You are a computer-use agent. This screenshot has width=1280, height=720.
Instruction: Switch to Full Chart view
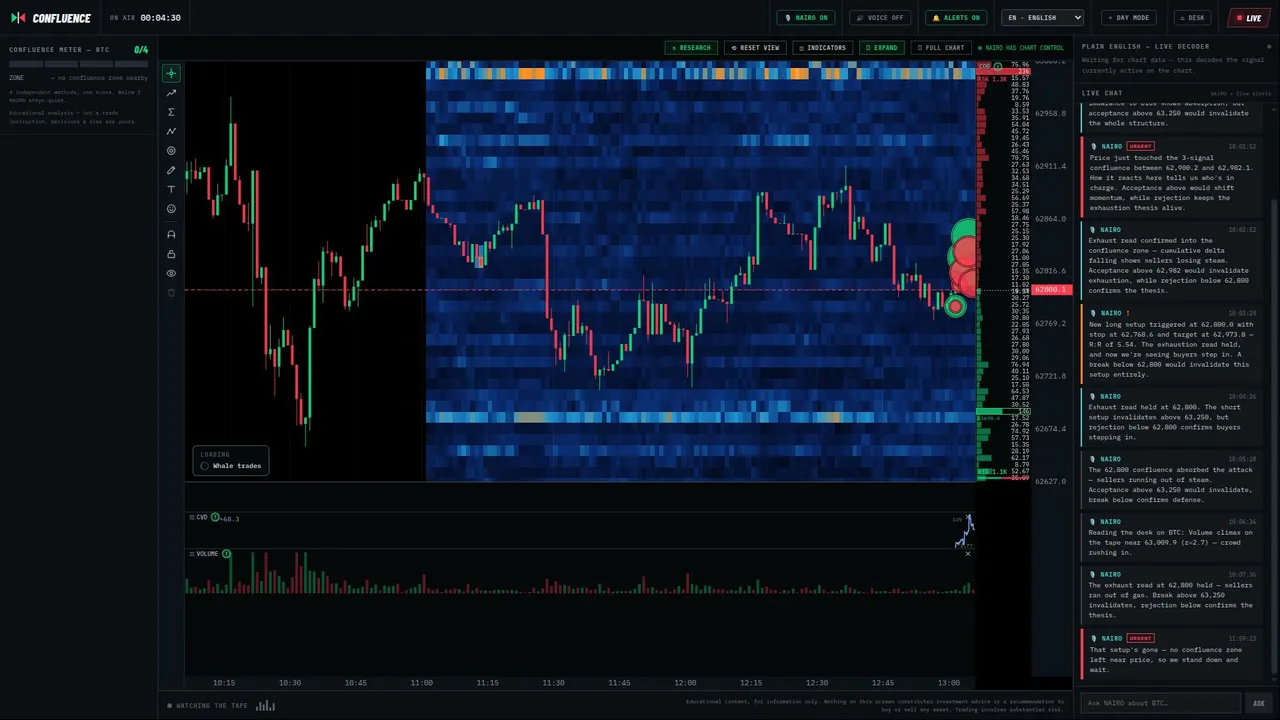(x=941, y=48)
